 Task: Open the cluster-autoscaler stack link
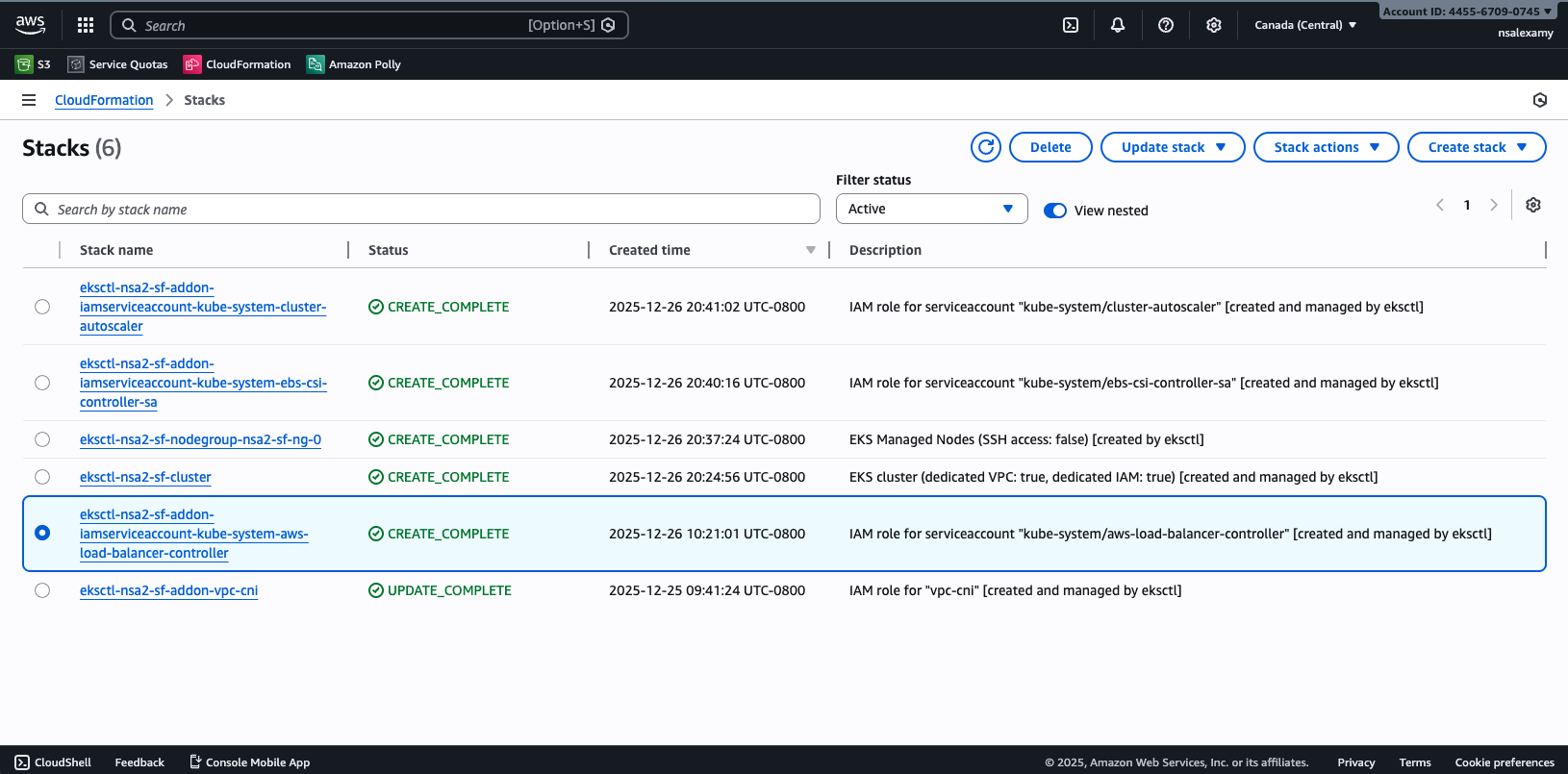click(203, 307)
